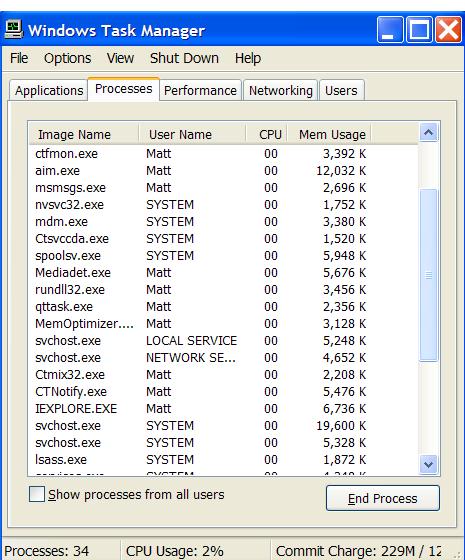Select the lsass.exe process
465x560 pixels.
pos(223,460)
